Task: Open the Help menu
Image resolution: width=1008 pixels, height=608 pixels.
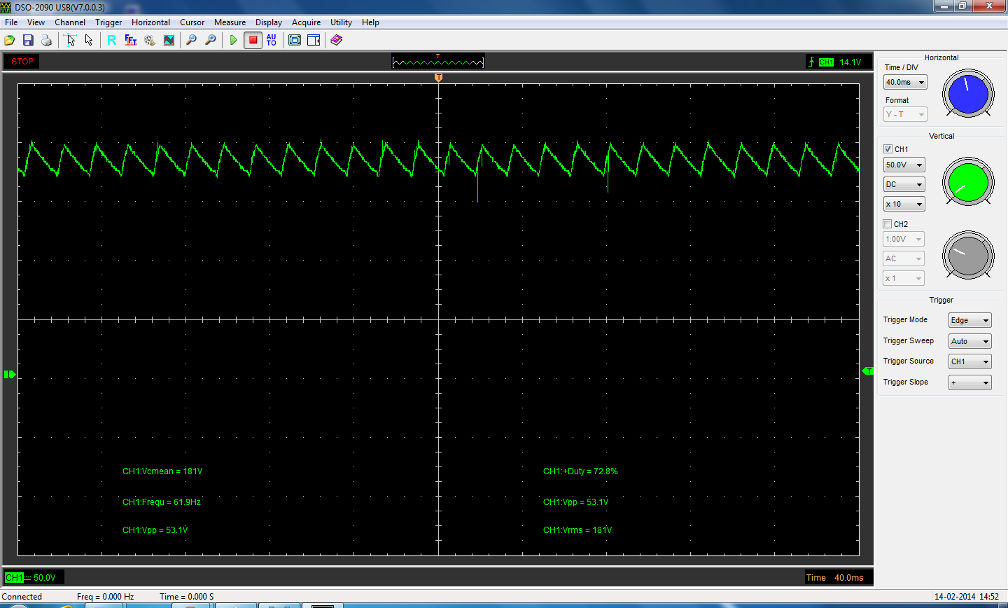Action: 370,22
